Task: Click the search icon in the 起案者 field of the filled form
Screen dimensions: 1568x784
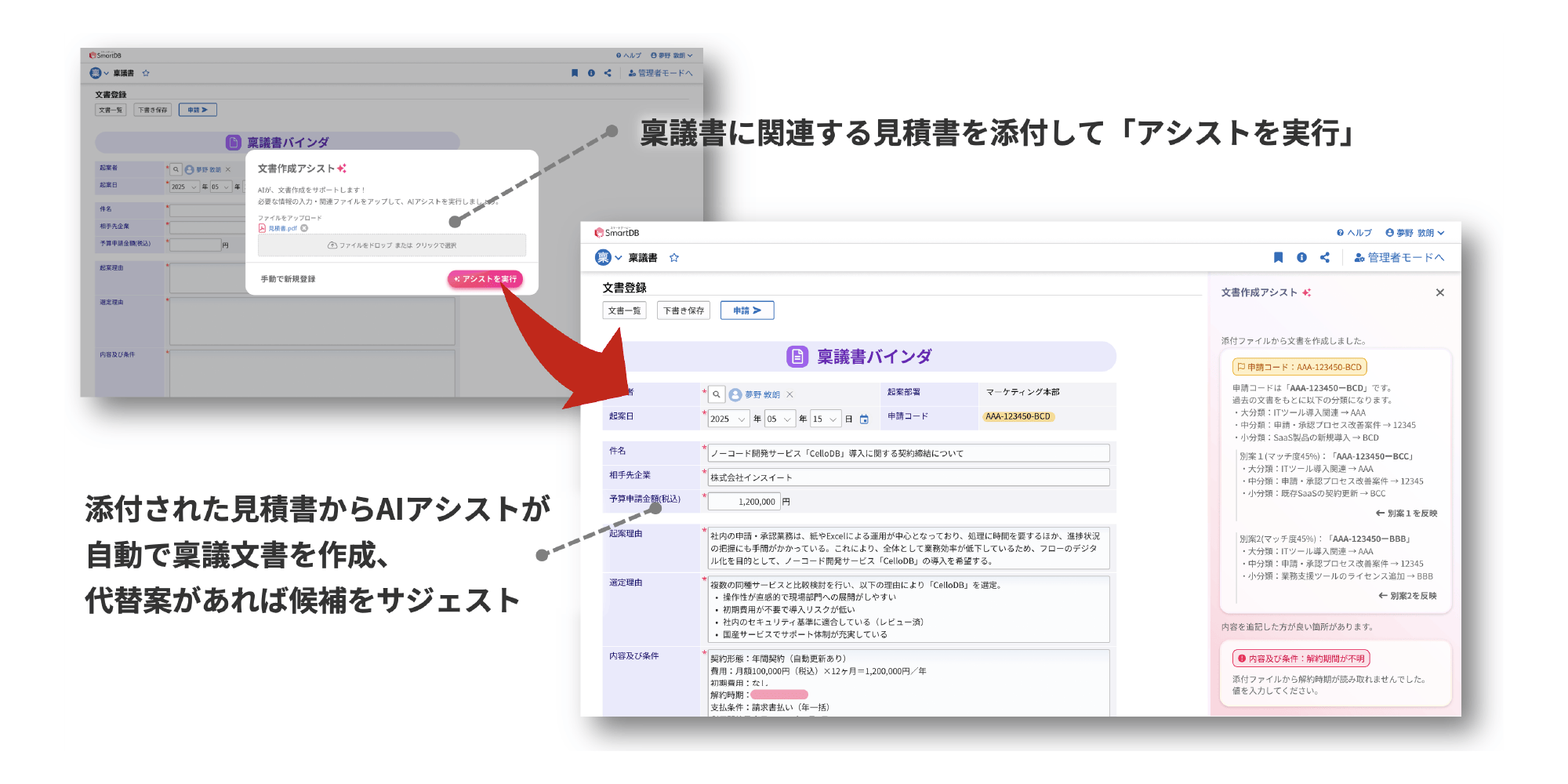Action: 717,394
